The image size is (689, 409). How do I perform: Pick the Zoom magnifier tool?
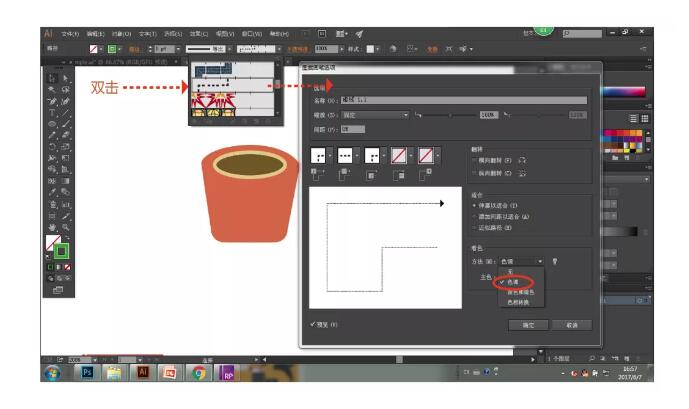click(66, 227)
